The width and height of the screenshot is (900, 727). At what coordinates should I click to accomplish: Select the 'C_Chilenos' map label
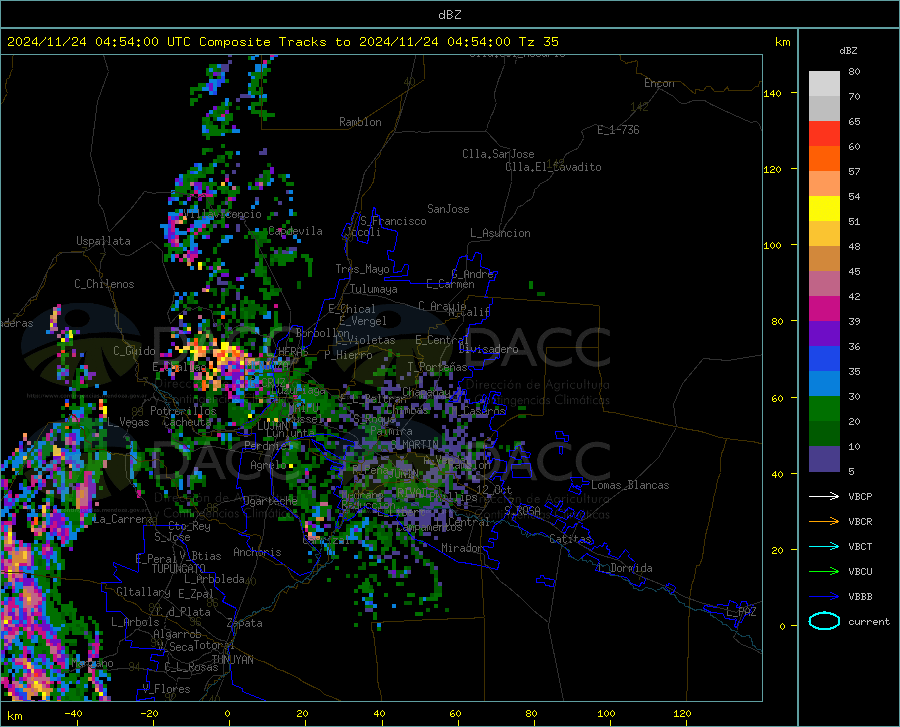coord(104,284)
